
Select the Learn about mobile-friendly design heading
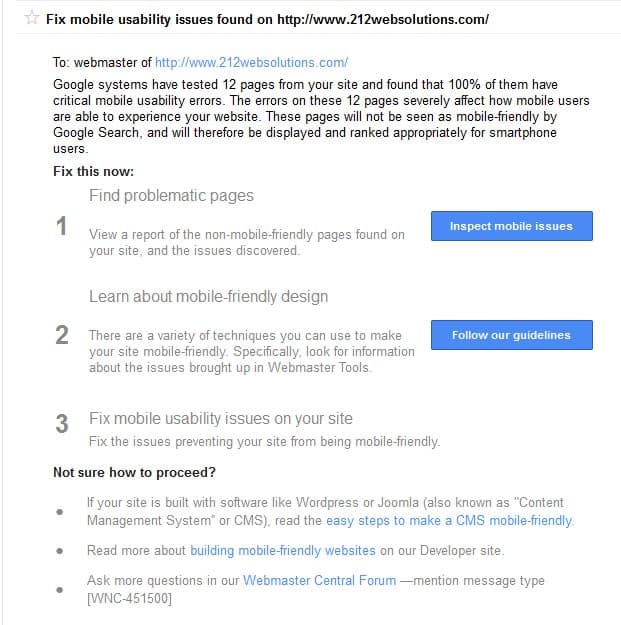click(x=208, y=297)
